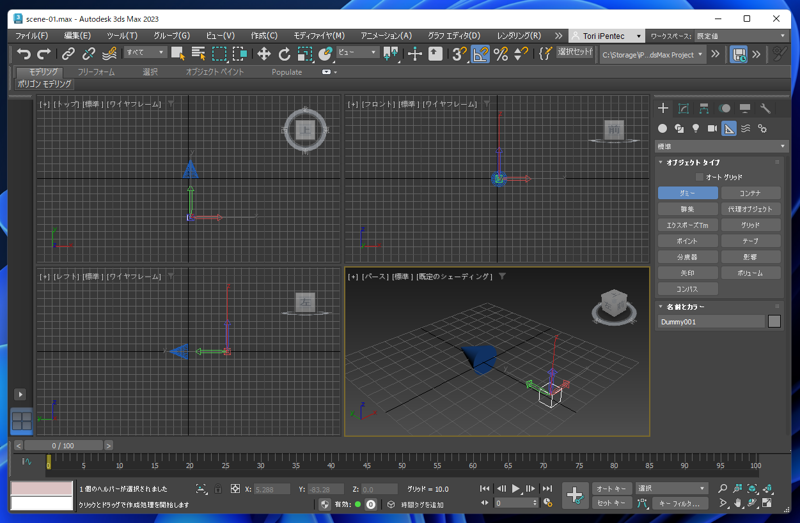Click the コンテナ helper button
Viewport: 800px width, 523px height.
click(751, 193)
